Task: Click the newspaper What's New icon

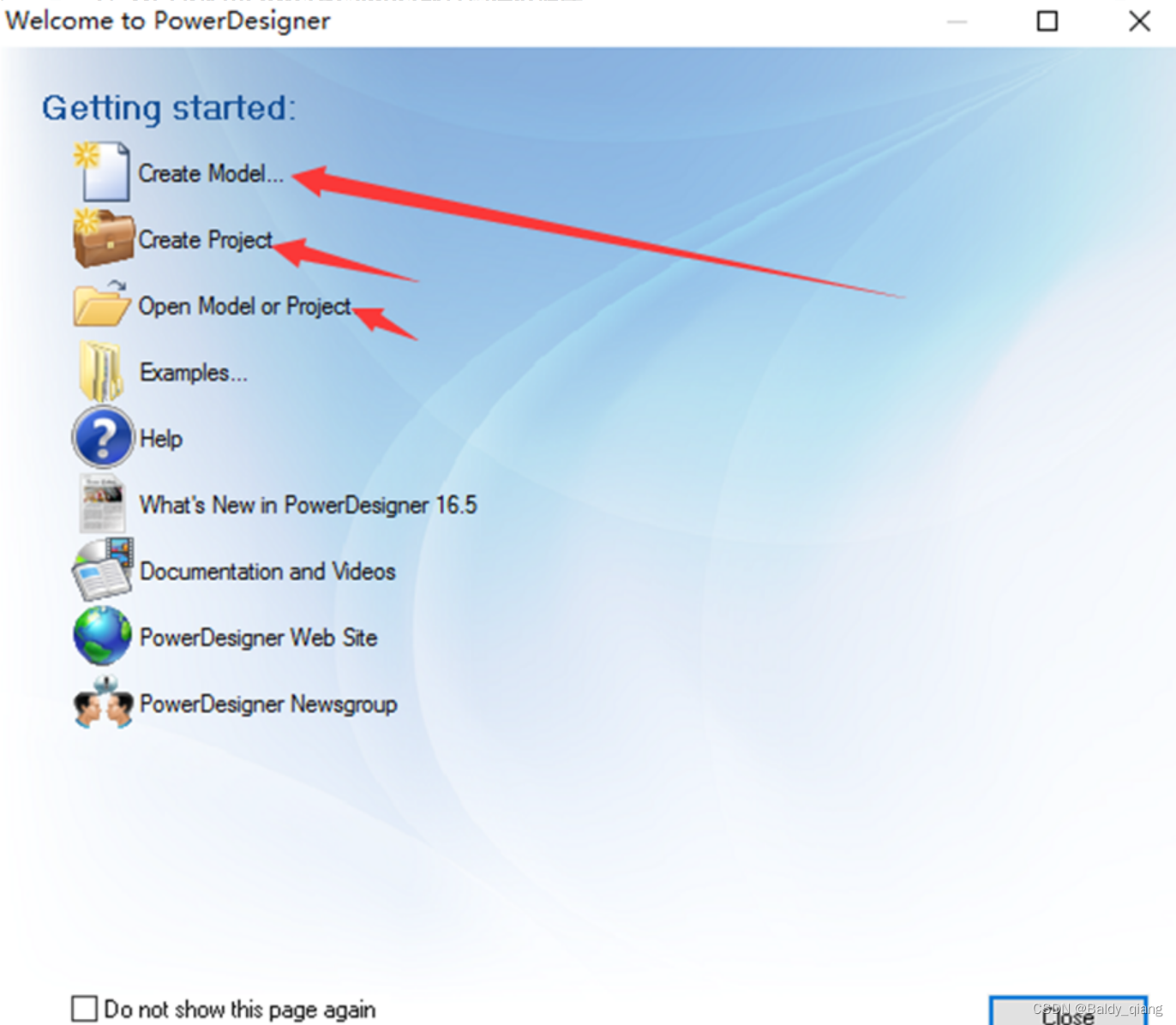Action: click(103, 505)
